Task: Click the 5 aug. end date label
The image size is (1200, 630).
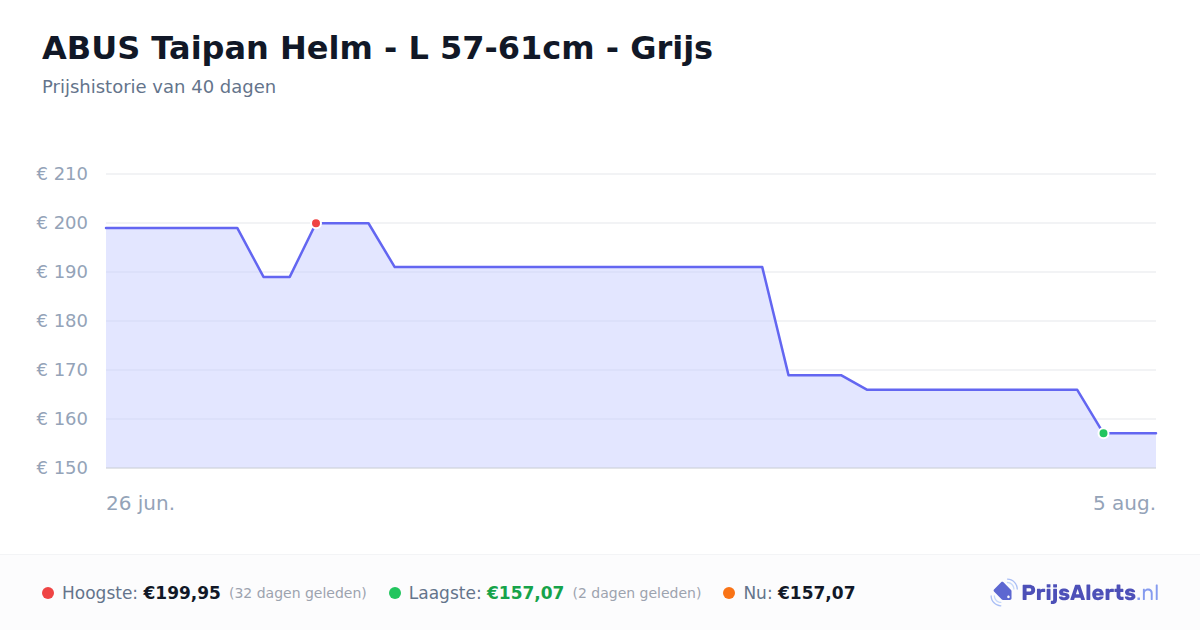Action: [1124, 503]
